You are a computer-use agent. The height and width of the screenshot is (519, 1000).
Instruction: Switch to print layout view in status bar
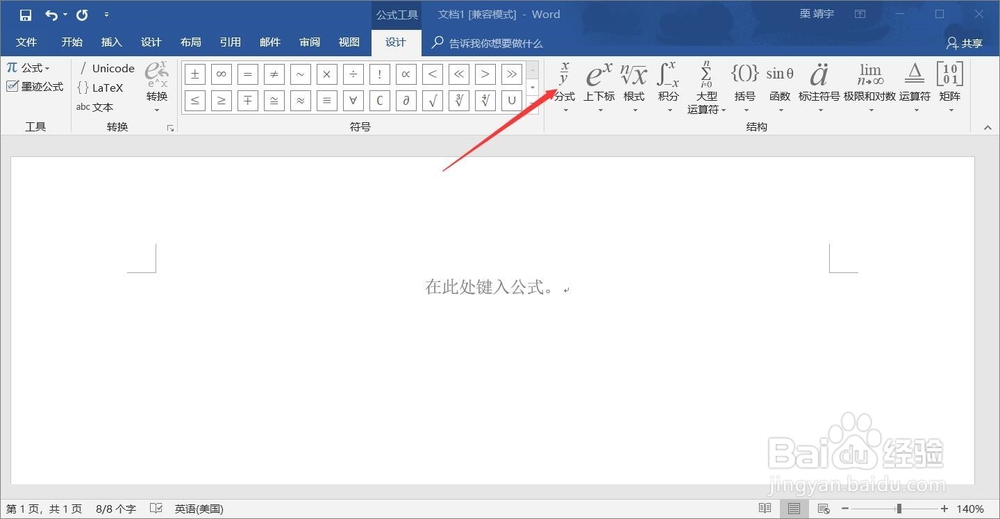[x=794, y=508]
